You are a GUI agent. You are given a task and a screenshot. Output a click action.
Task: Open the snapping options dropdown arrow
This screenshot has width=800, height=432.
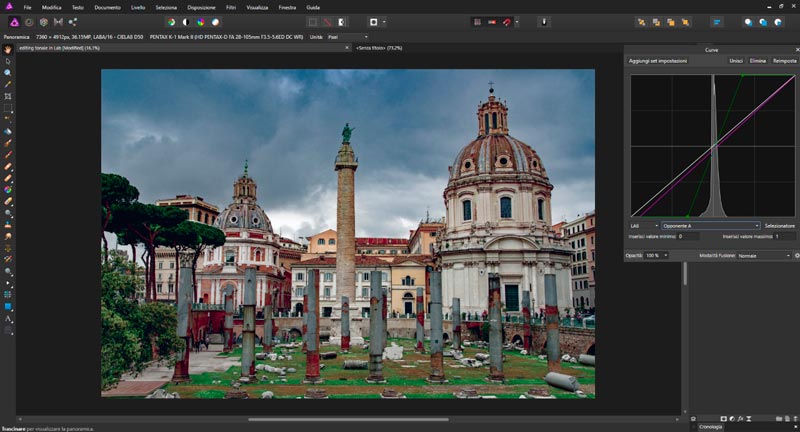[x=517, y=22]
